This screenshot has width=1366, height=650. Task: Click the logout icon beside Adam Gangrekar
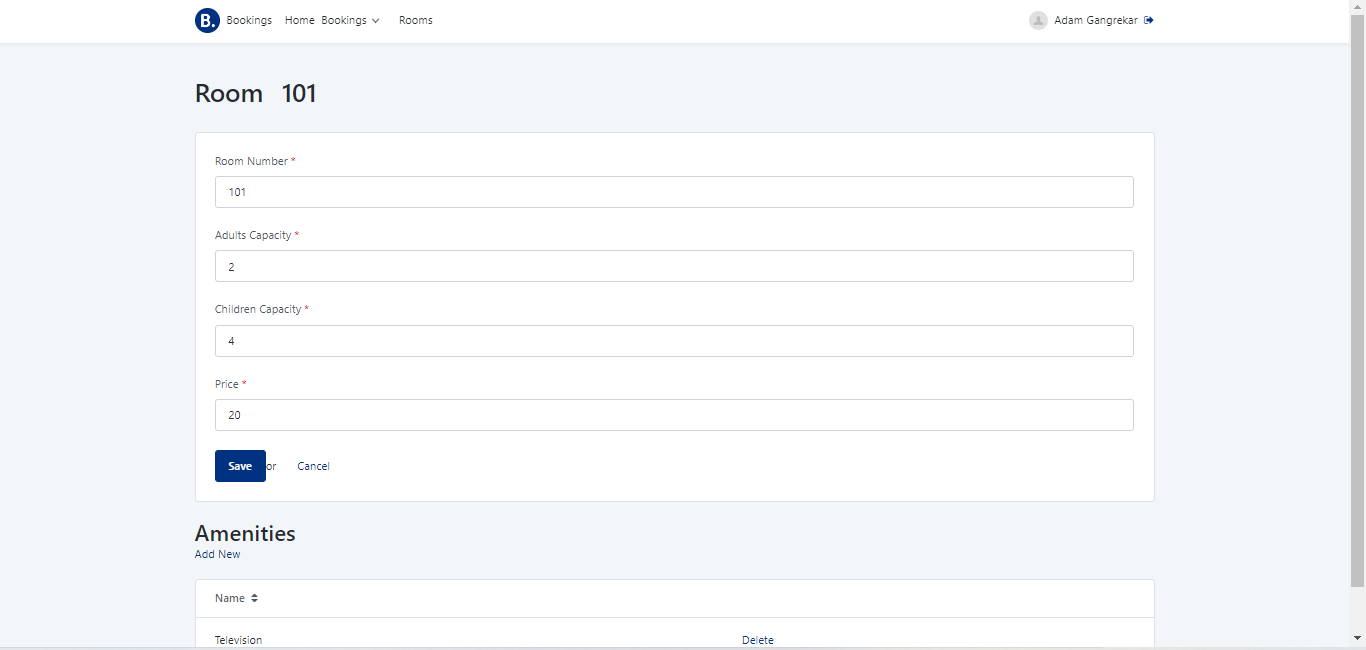tap(1149, 20)
